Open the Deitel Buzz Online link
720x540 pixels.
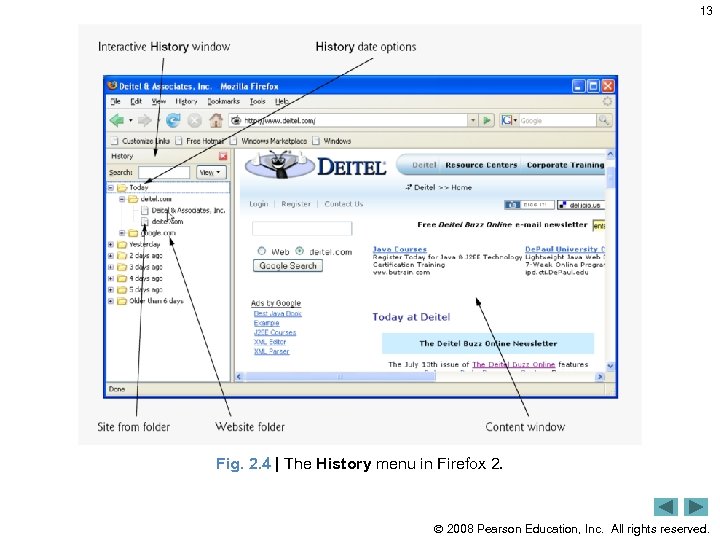[x=513, y=364]
